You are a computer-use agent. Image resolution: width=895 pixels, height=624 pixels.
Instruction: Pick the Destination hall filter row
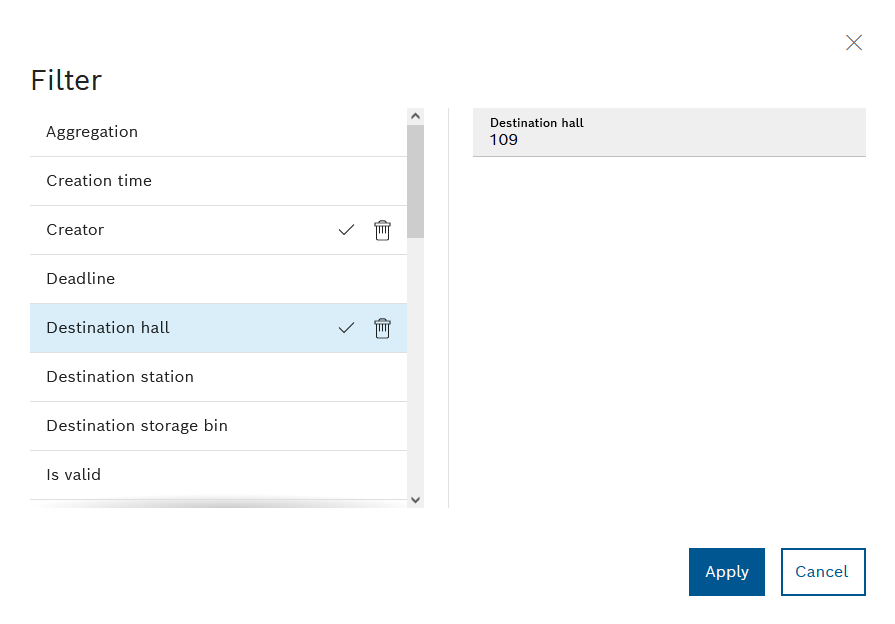[x=219, y=328]
